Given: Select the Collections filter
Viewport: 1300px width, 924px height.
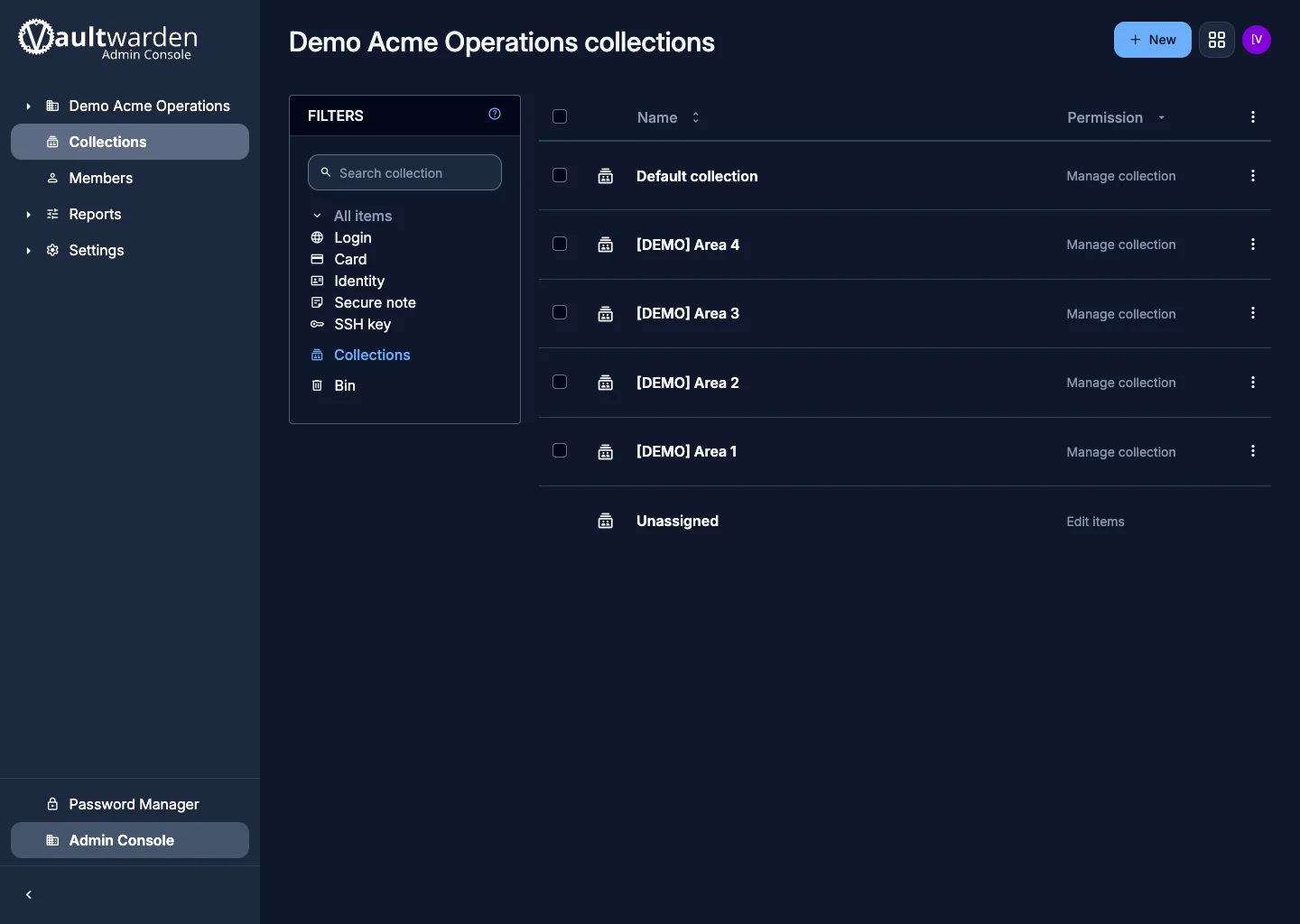Looking at the screenshot, I should pos(372,355).
